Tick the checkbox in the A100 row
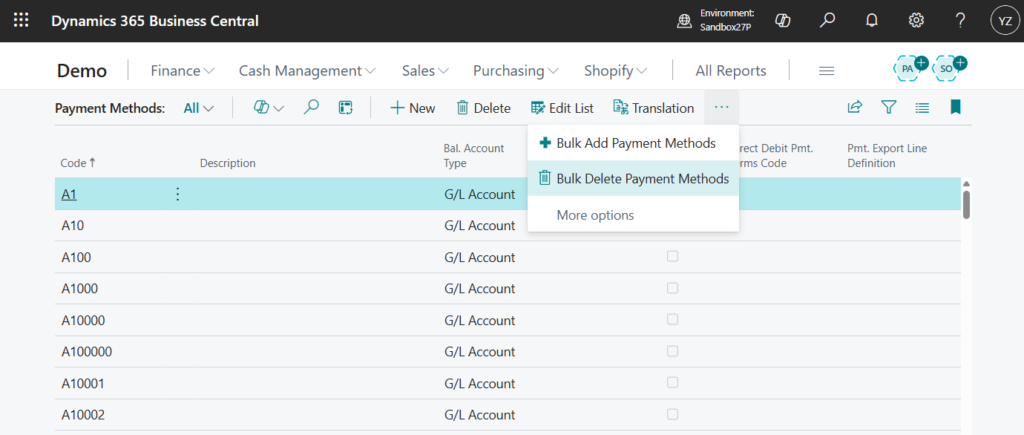1024x435 pixels. point(672,257)
